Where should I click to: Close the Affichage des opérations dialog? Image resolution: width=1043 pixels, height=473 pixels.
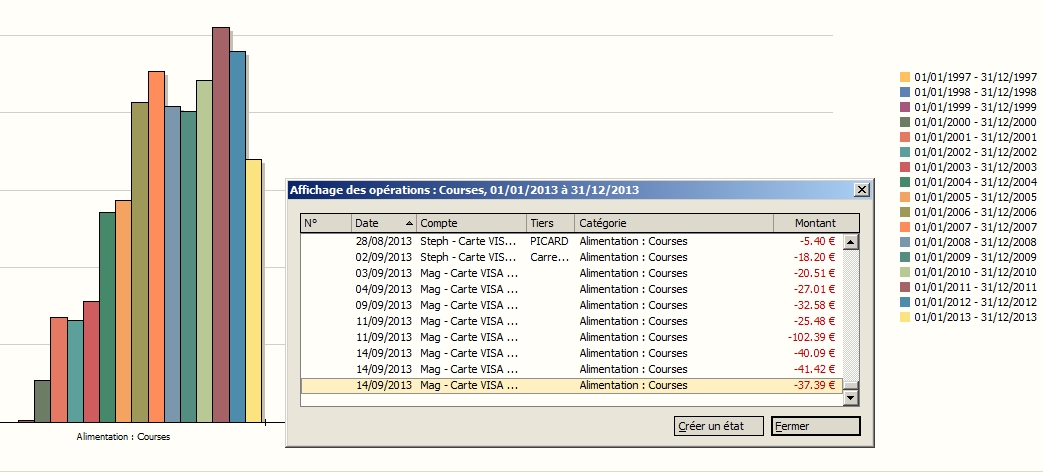tap(862, 190)
